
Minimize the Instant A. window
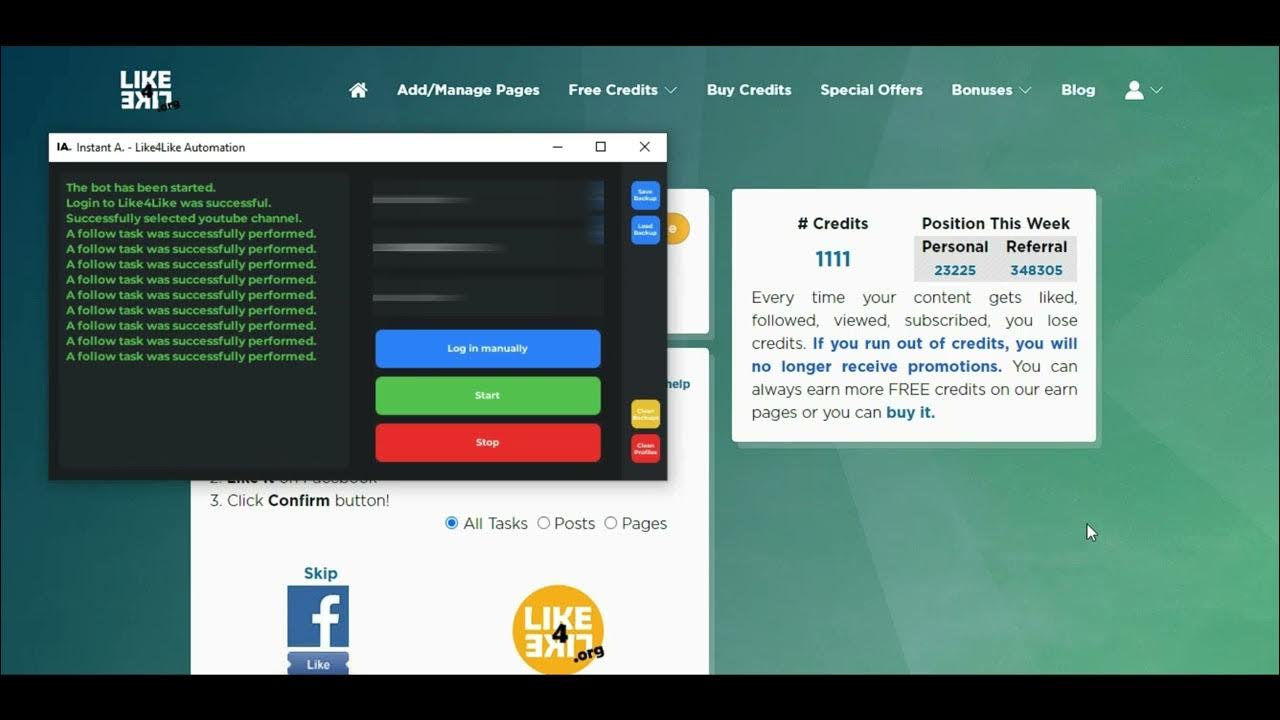coord(556,147)
